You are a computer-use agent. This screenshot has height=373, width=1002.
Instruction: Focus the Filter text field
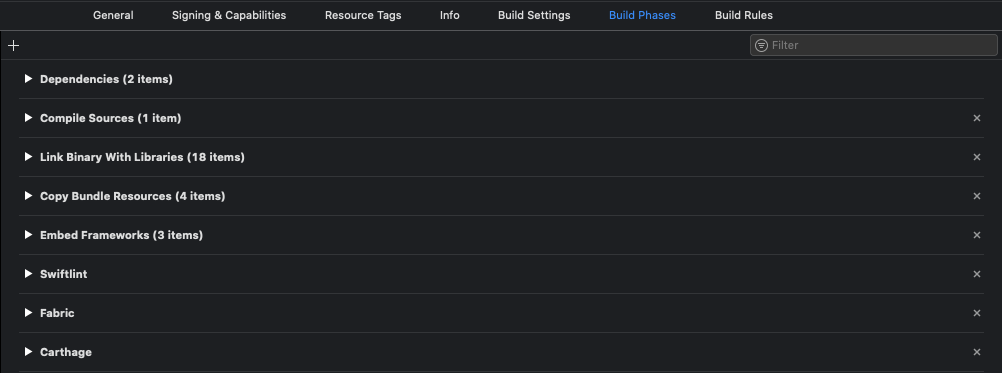(874, 45)
